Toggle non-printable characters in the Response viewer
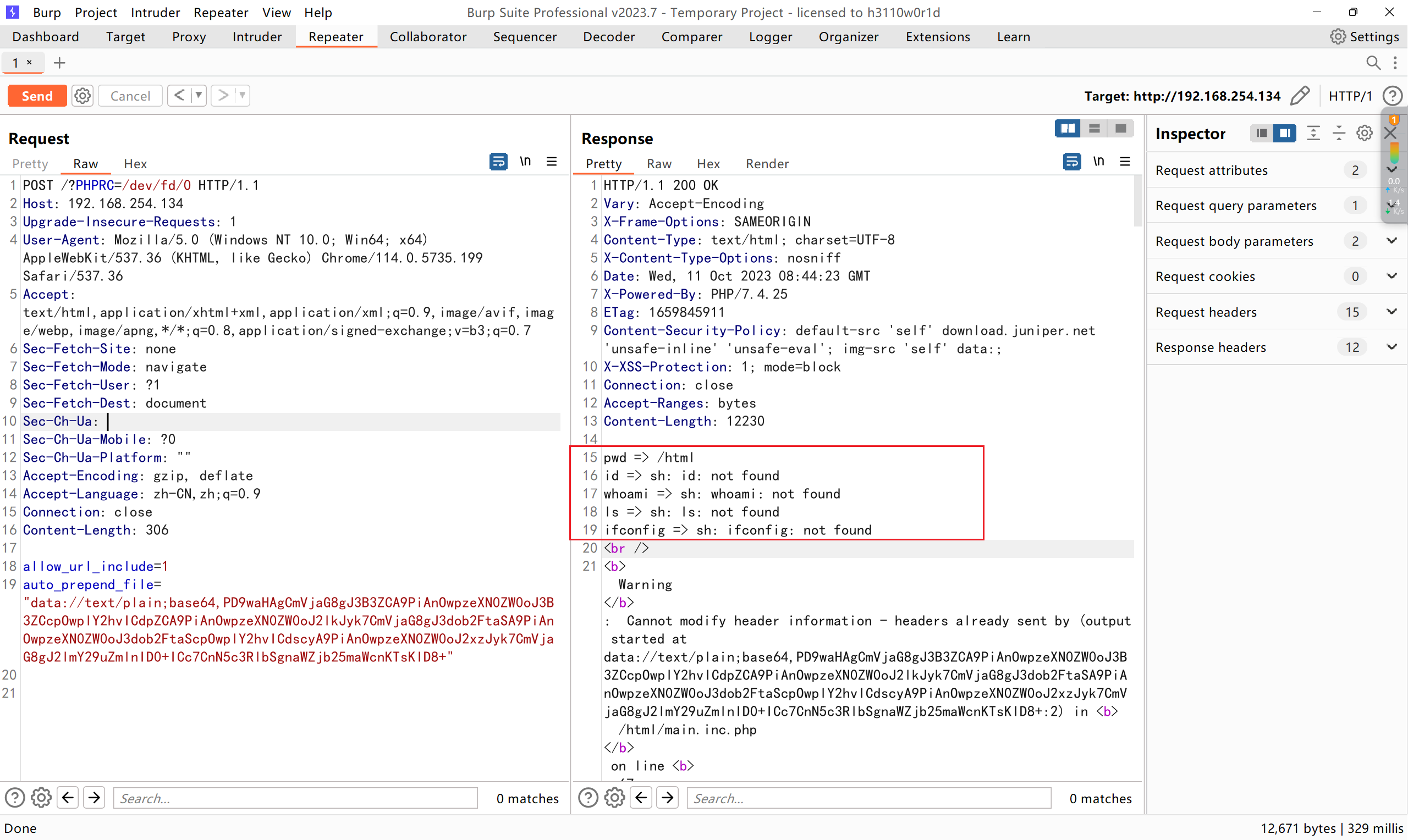 1099,162
